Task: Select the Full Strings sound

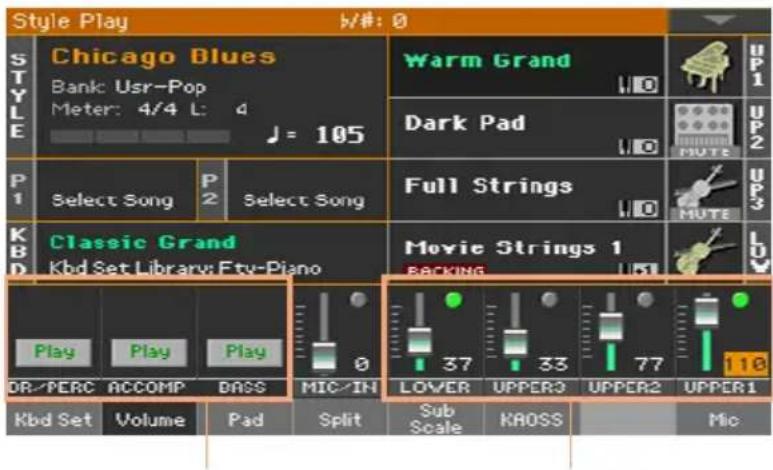Action: click(x=488, y=186)
